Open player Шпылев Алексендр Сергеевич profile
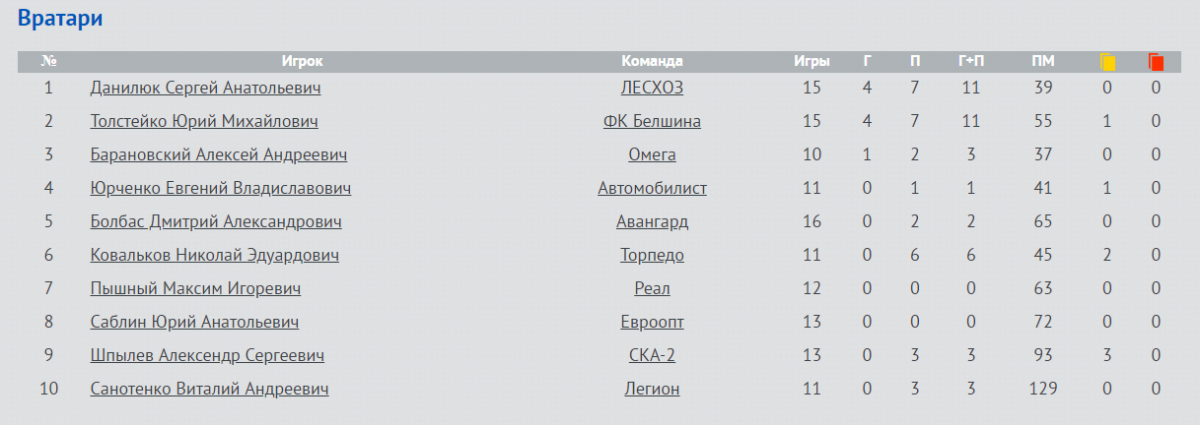 pyautogui.click(x=207, y=356)
